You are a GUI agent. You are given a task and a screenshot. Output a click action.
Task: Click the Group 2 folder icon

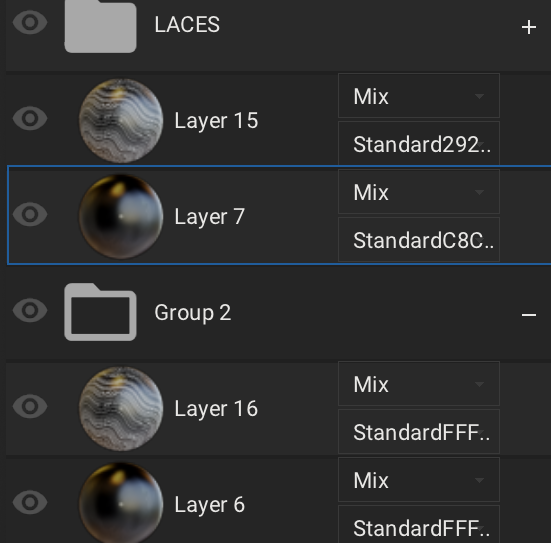coord(101,312)
